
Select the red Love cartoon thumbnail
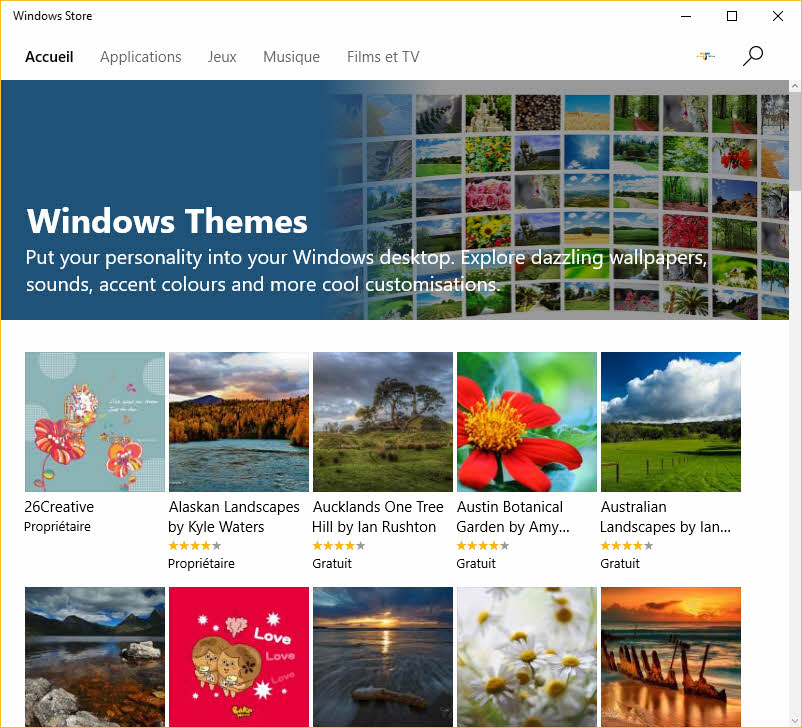(239, 657)
